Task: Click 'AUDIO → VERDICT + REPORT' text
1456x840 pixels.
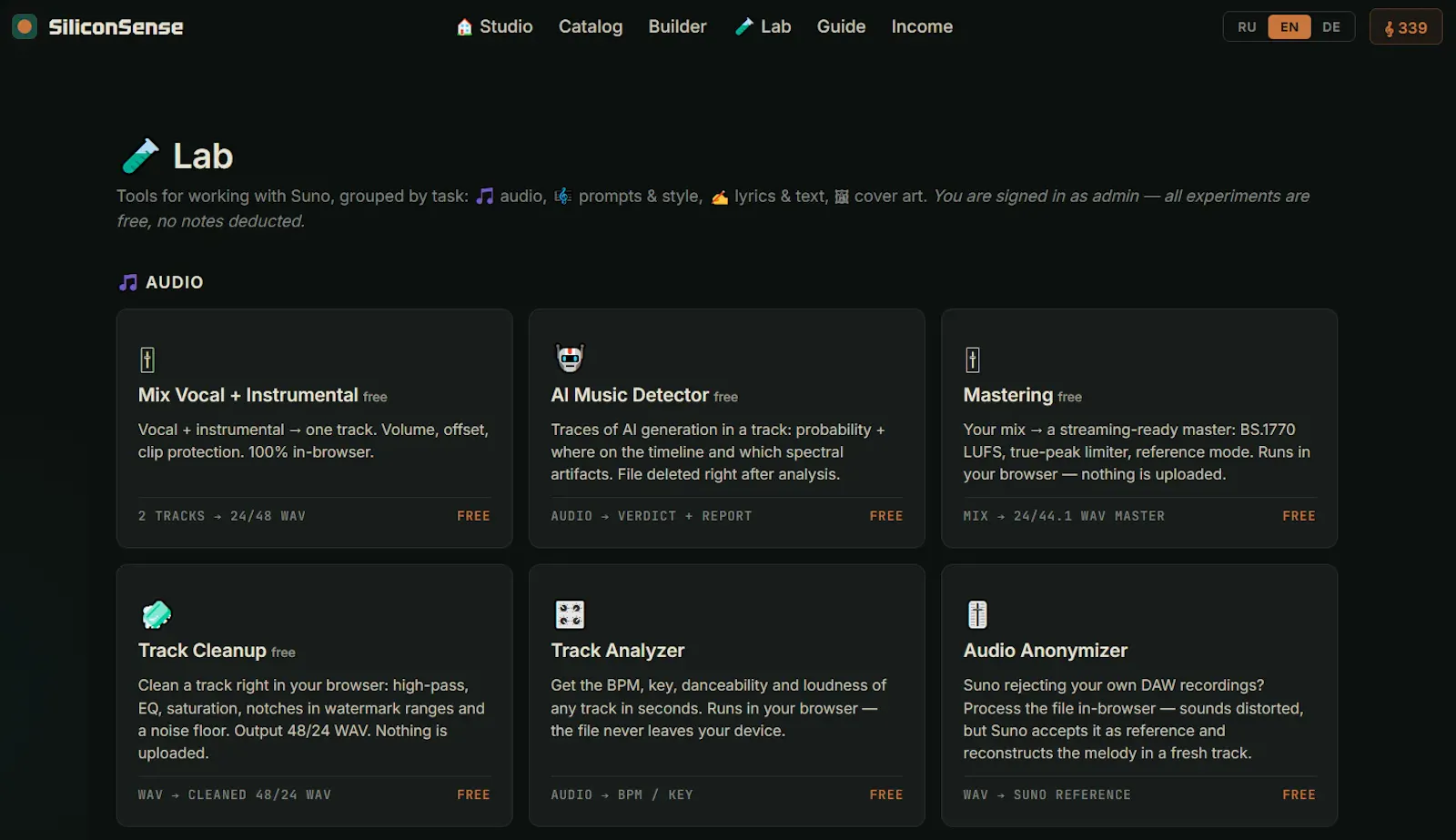Action: pos(652,516)
